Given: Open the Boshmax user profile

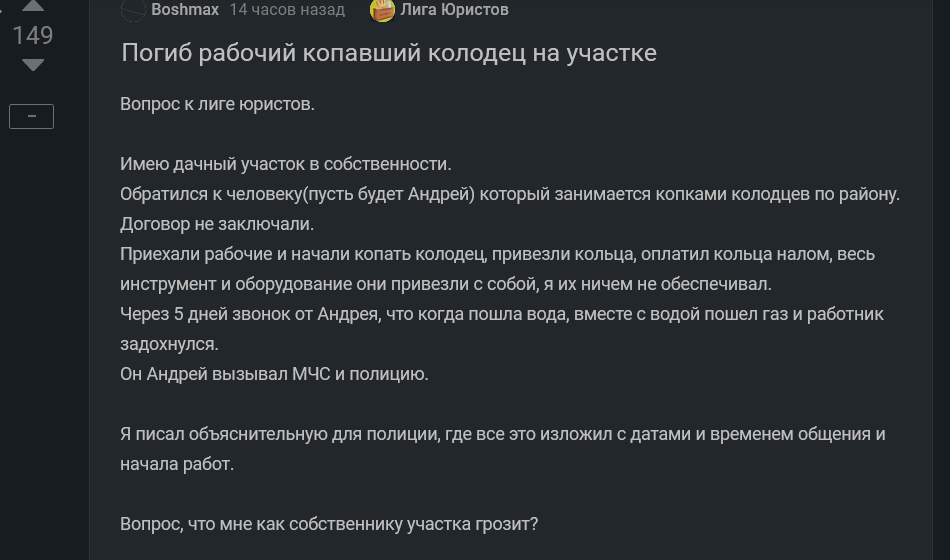Looking at the screenshot, I should coord(185,10).
